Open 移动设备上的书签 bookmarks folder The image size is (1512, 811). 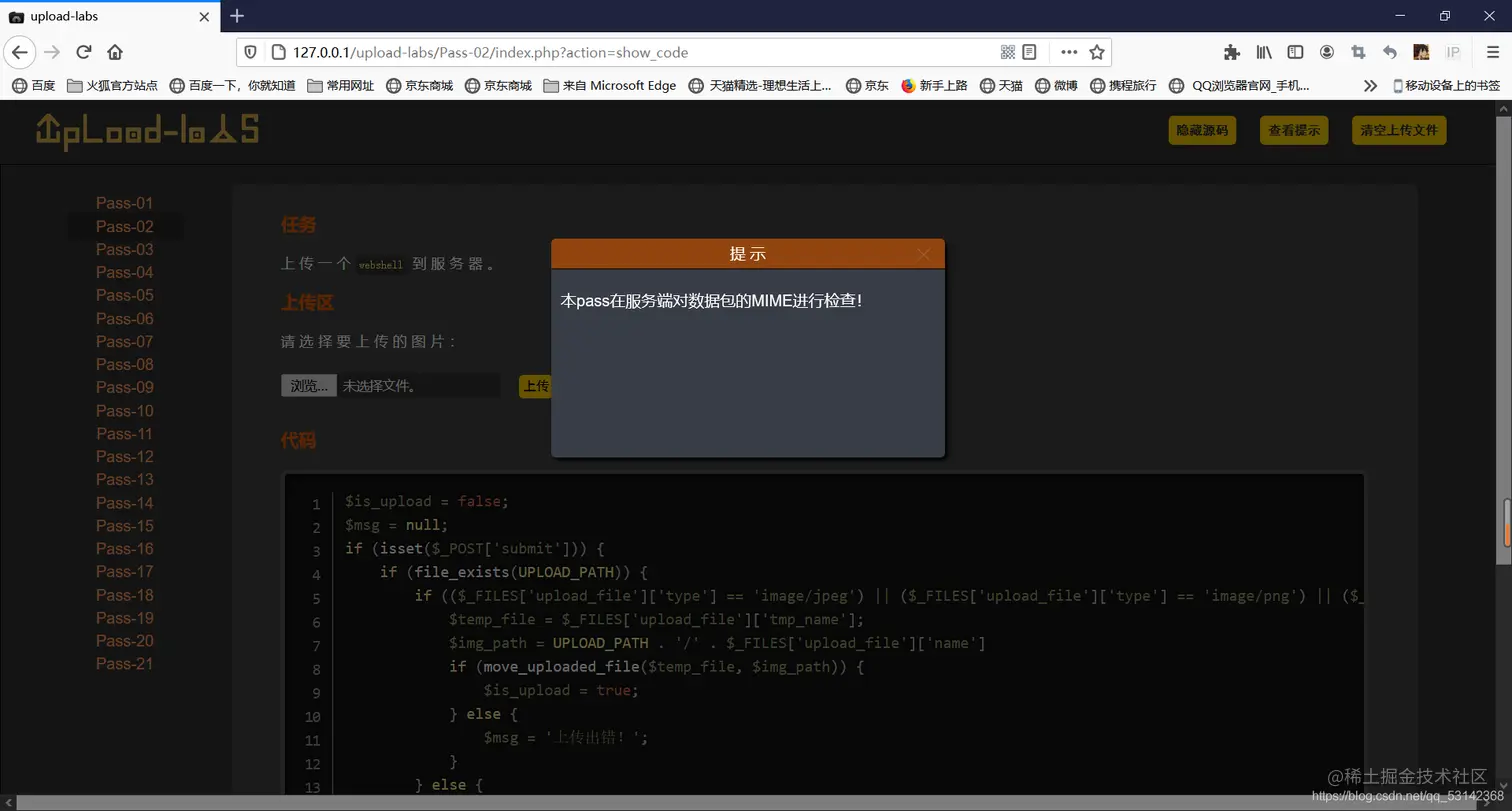pyautogui.click(x=1447, y=86)
